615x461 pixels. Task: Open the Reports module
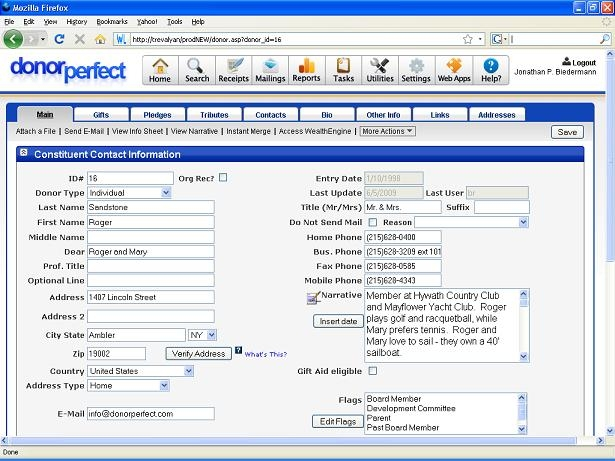coord(306,69)
